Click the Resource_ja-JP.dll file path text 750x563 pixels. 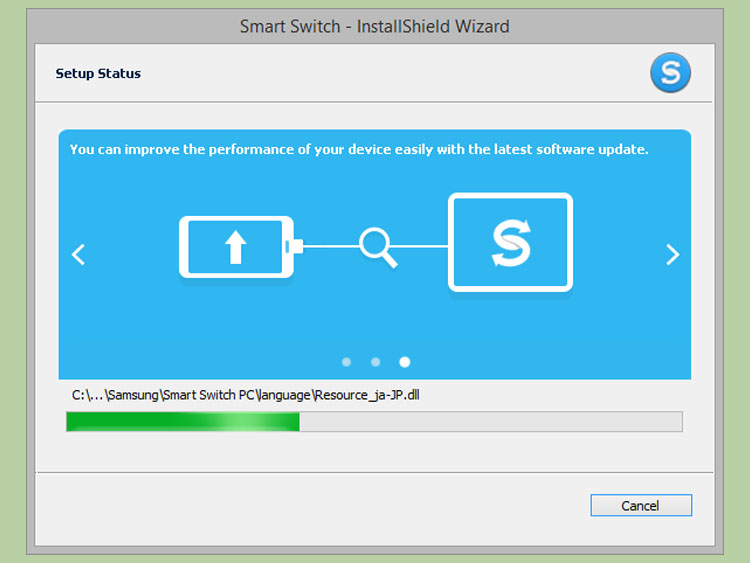tap(245, 395)
